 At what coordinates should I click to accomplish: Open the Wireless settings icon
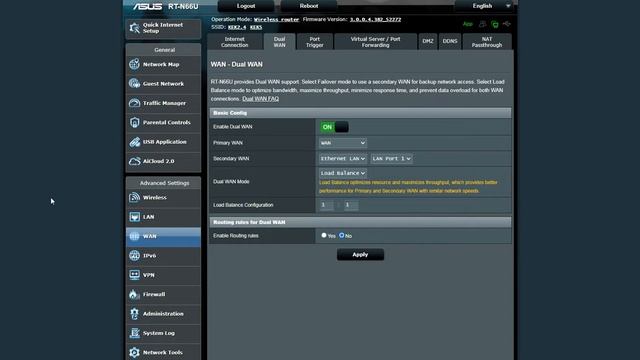pyautogui.click(x=134, y=198)
